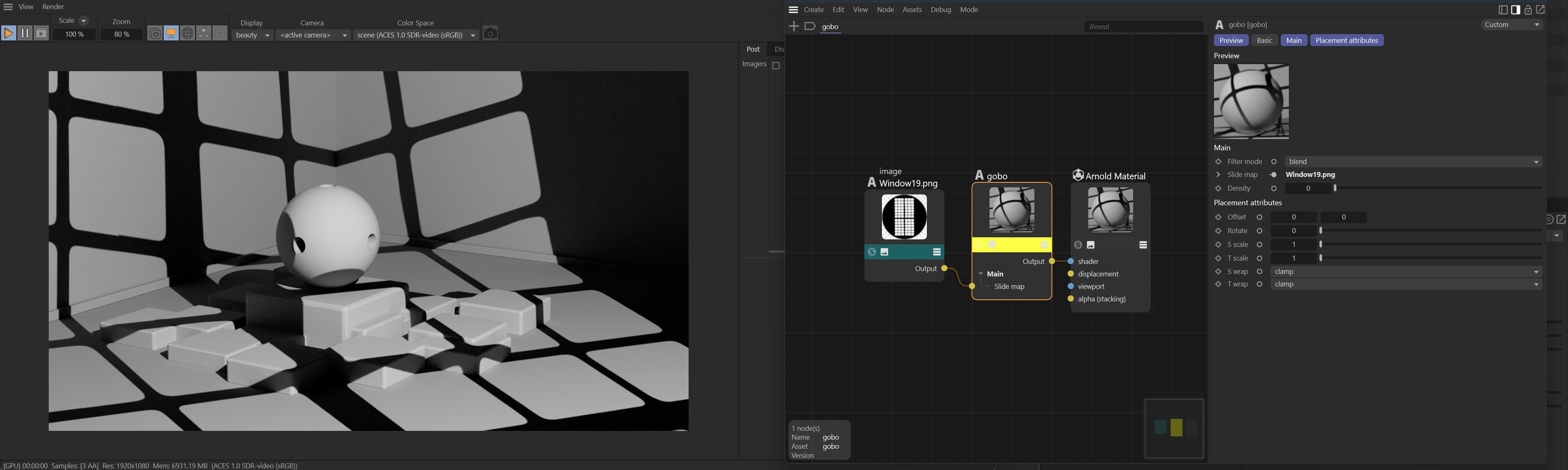Take a snapshot with the camera icon
Screen dimensions: 1568x470
tap(491, 33)
